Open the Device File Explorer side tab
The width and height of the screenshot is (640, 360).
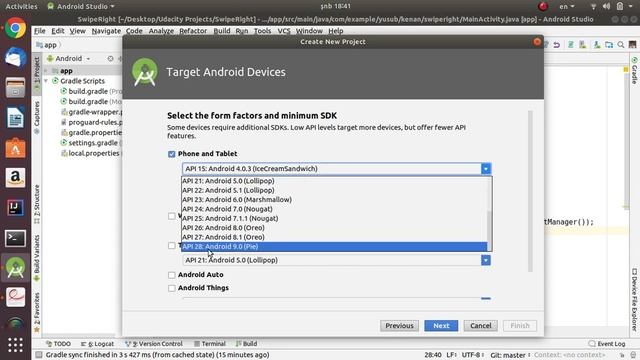click(634, 299)
